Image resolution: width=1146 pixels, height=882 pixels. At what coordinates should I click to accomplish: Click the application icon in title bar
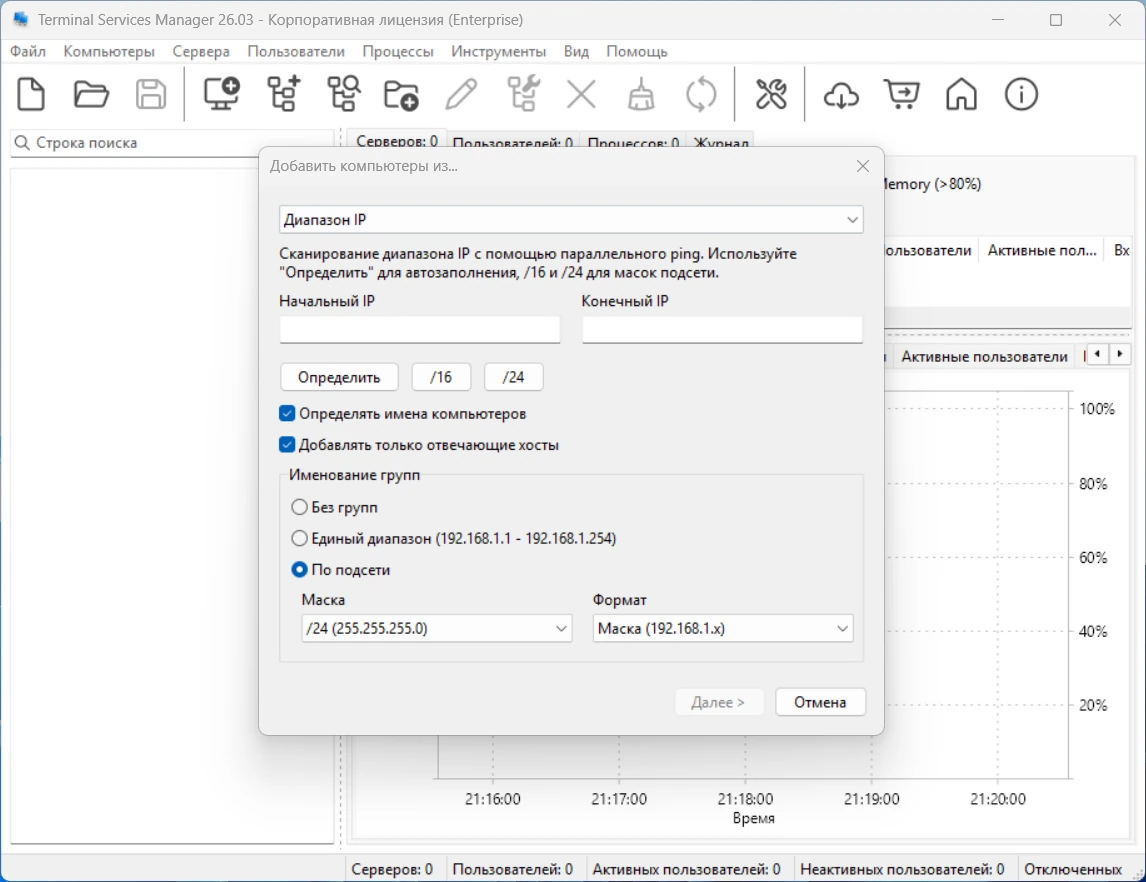tap(20, 20)
